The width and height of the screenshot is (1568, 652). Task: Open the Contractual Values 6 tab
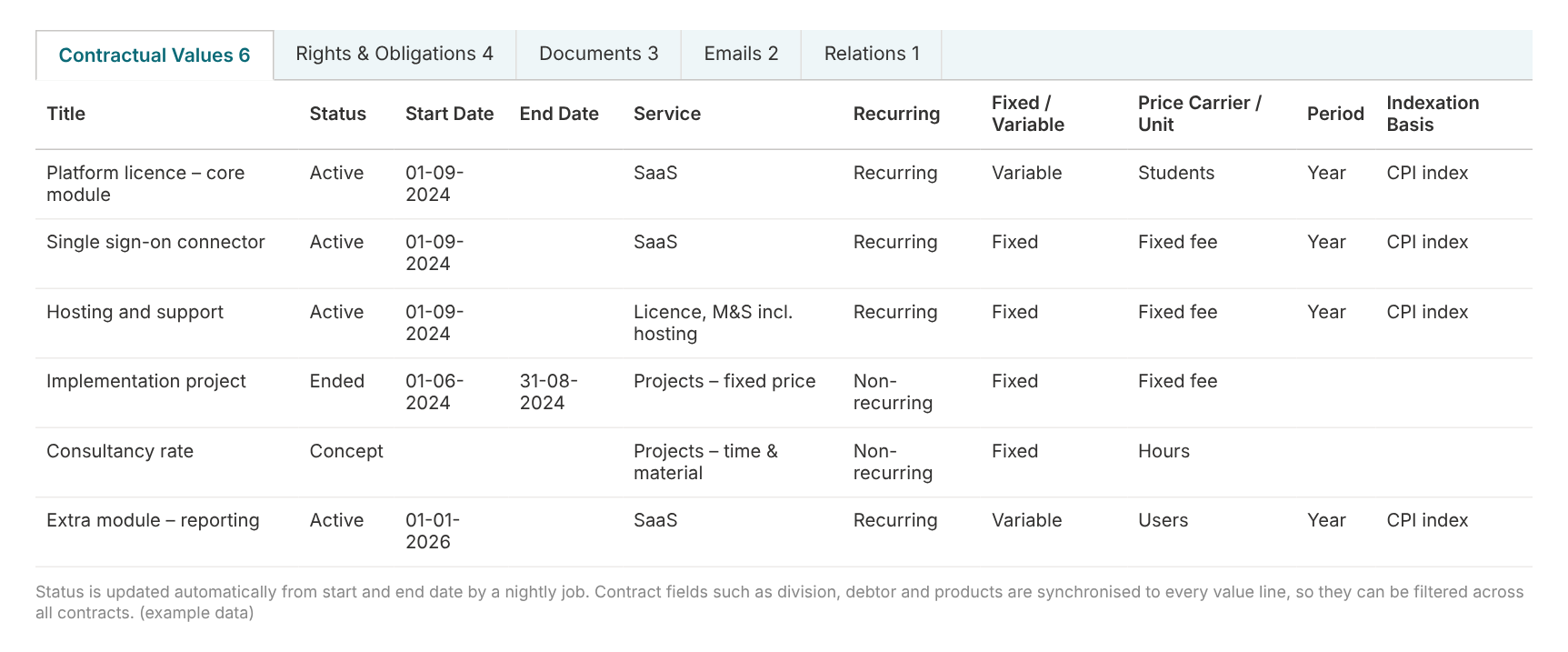click(155, 55)
